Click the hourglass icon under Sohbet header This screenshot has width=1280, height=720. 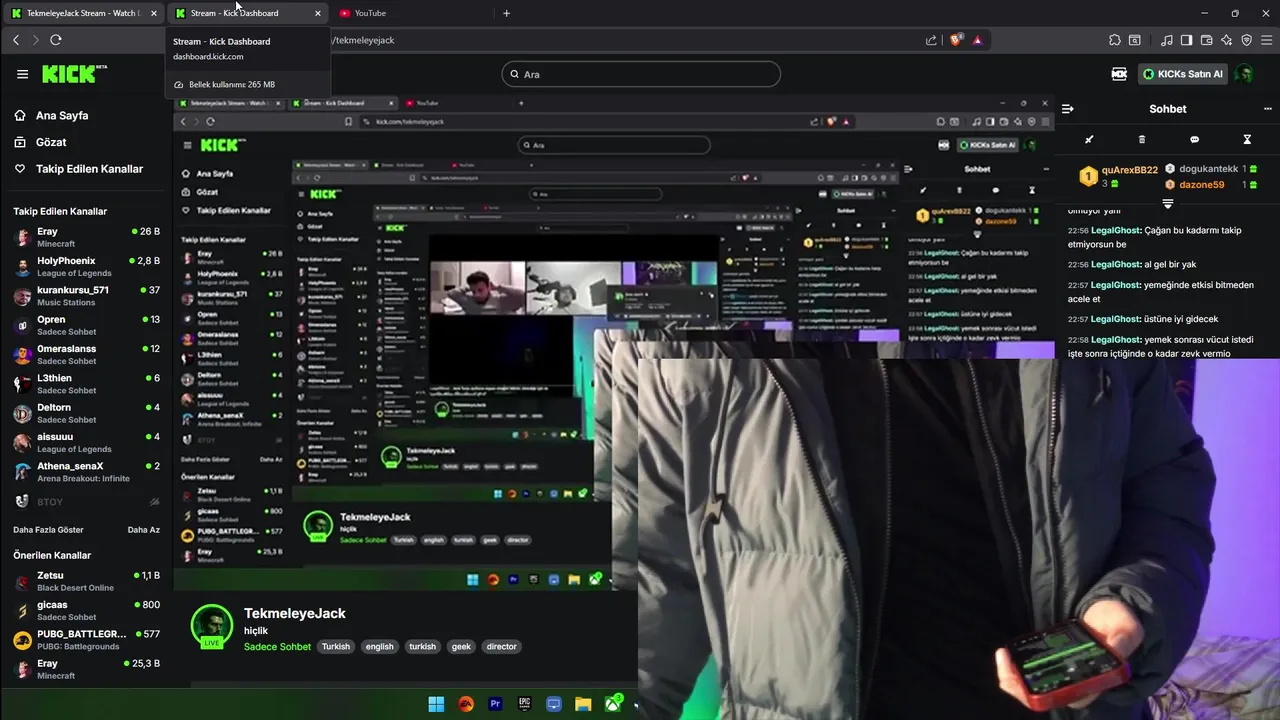(1247, 139)
